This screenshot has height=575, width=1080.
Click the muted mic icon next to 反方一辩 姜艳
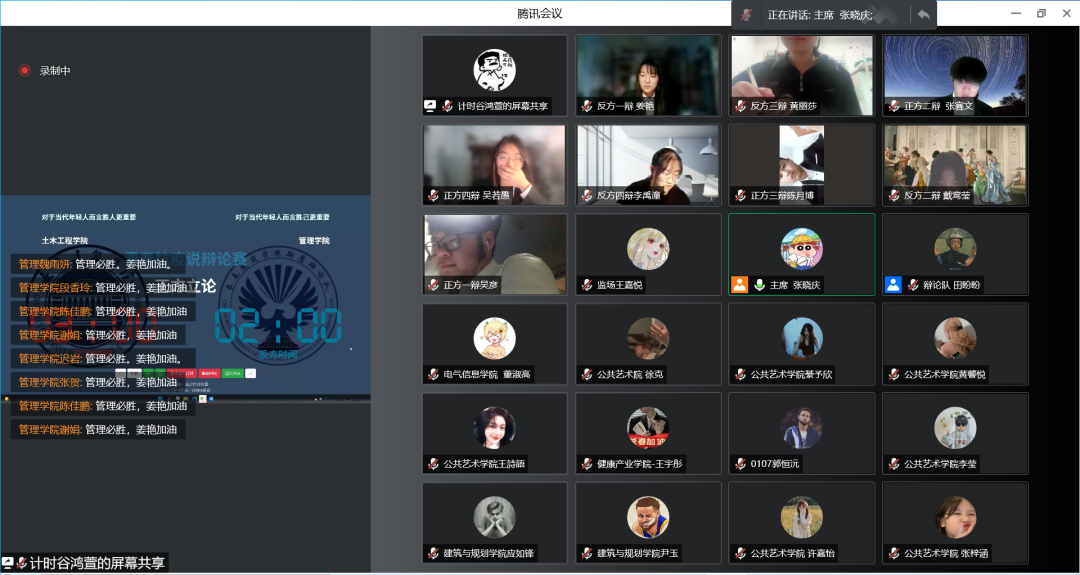pos(586,106)
